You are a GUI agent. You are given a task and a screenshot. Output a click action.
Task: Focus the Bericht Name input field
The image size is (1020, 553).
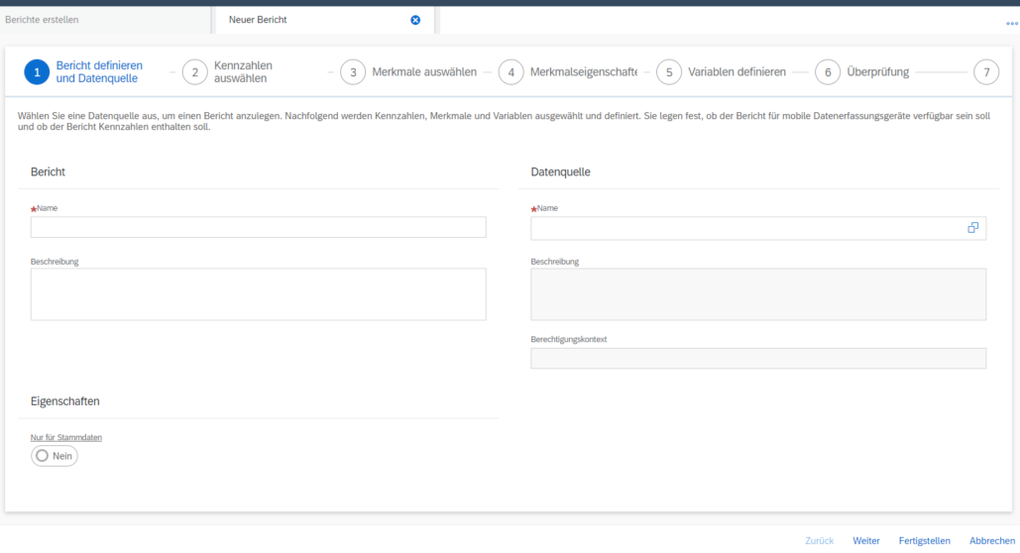coord(258,227)
